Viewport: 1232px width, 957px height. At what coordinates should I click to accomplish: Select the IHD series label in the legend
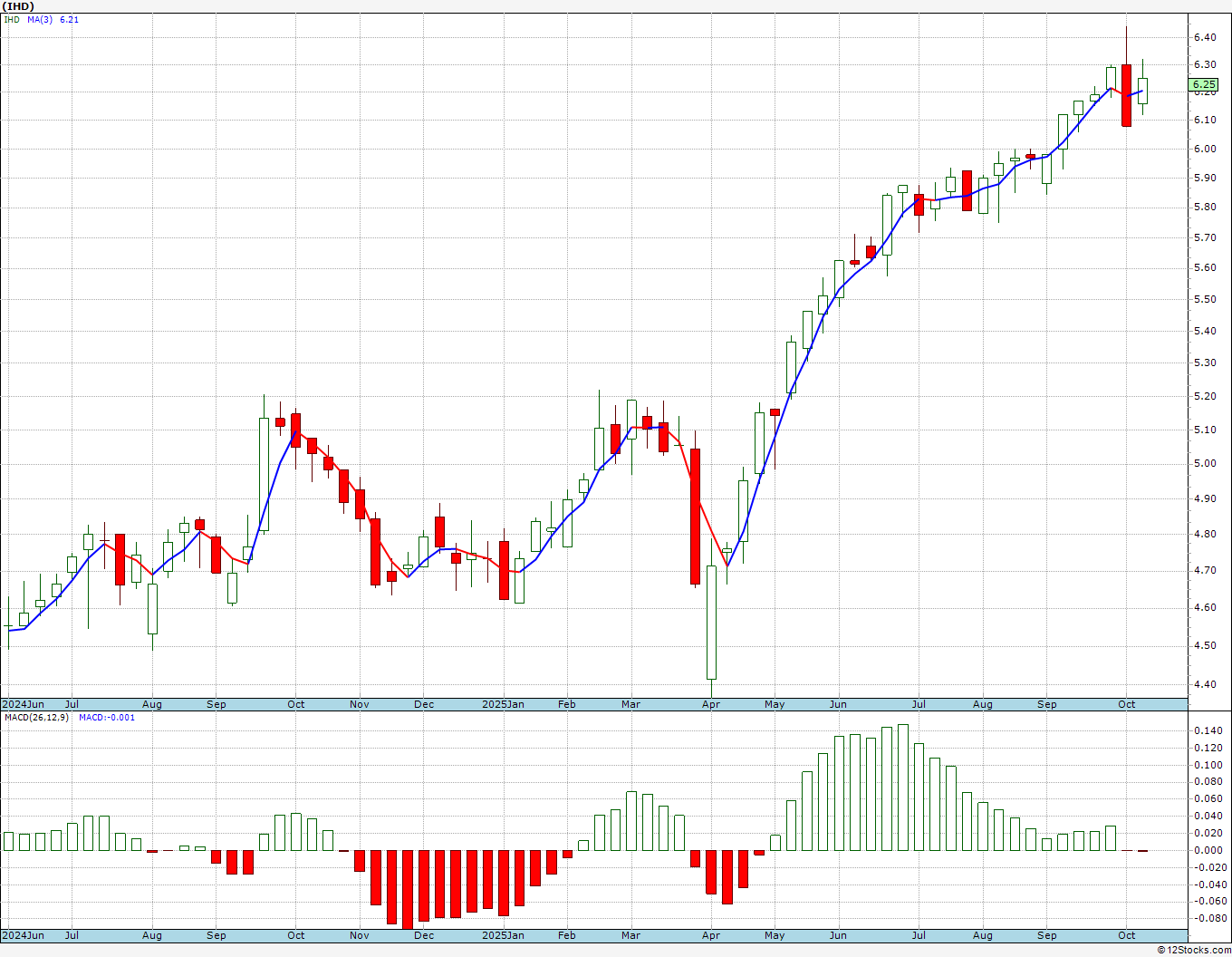point(12,19)
